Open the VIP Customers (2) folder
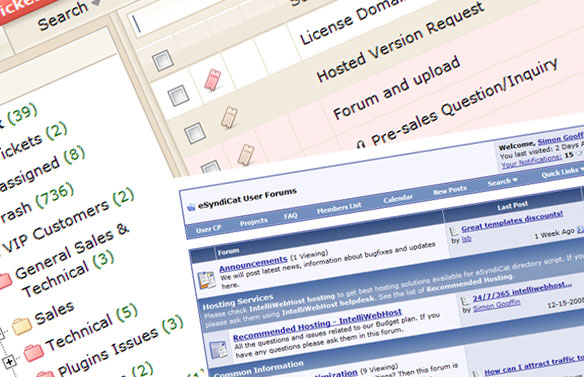The image size is (584, 377). (x=67, y=221)
